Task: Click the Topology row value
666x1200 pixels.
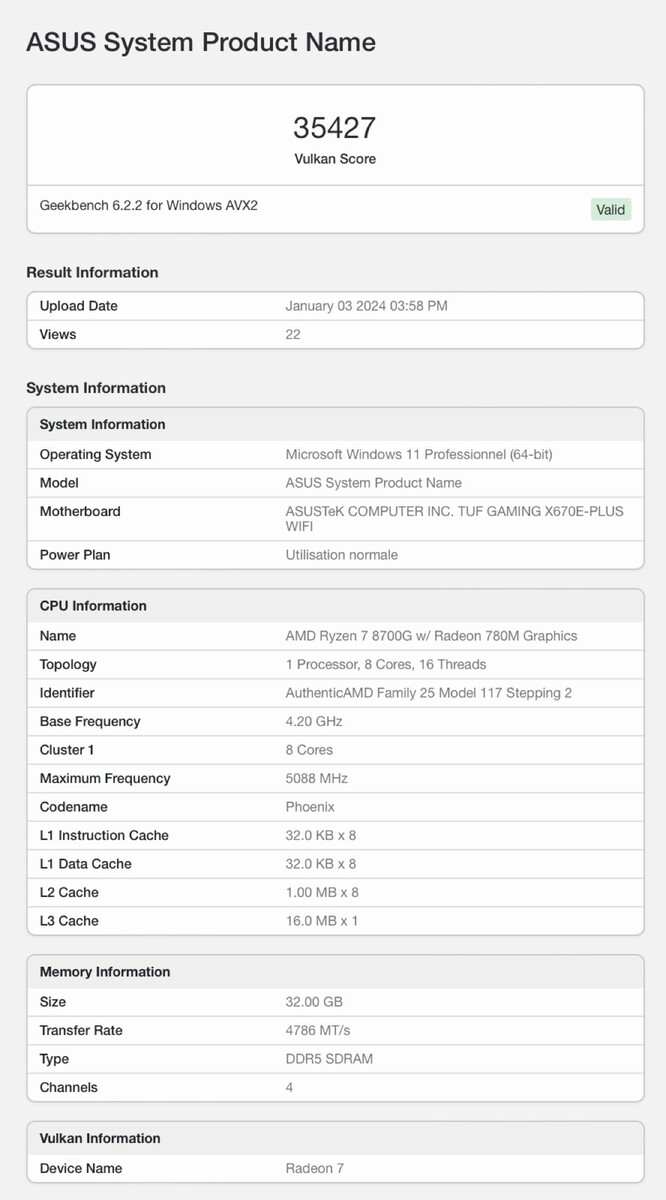Action: coord(386,664)
